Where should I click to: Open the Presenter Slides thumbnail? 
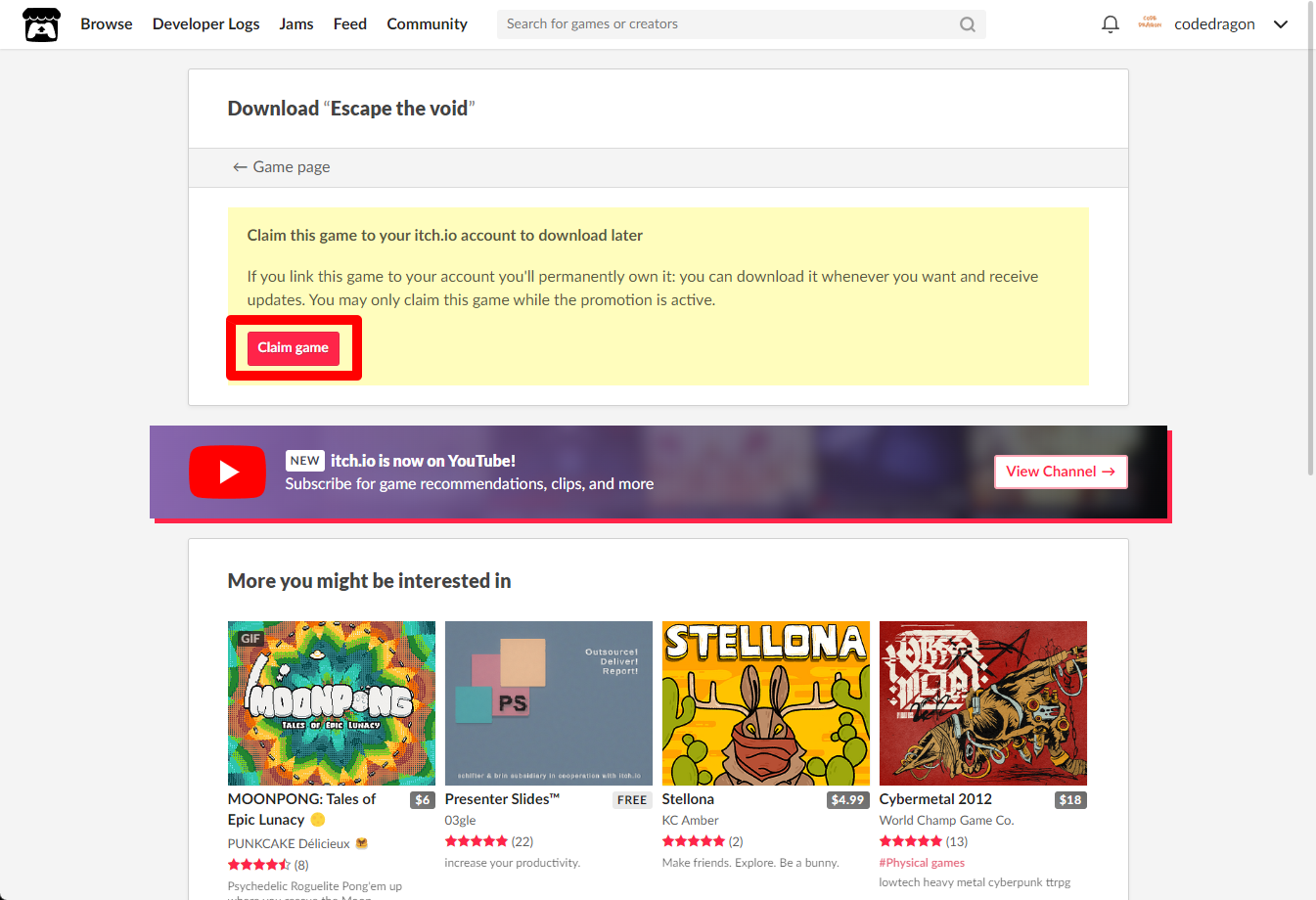coord(549,703)
